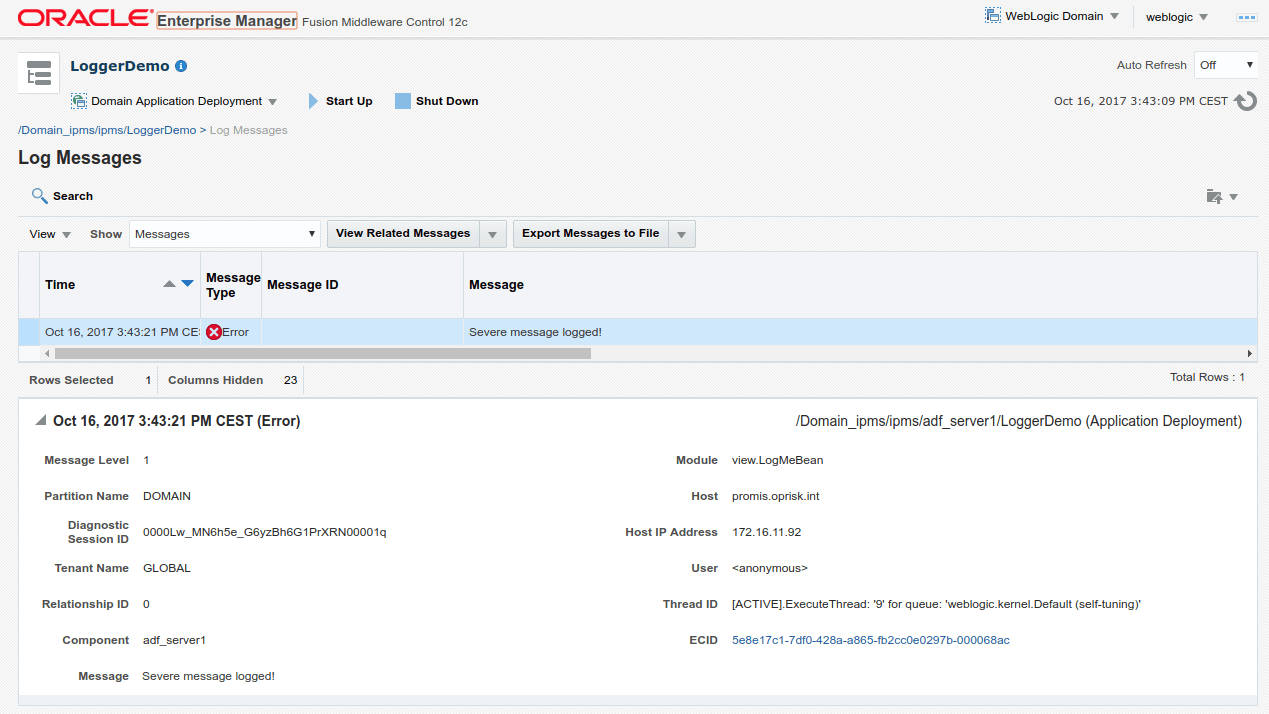Open the Search panel with the magnifier icon
1269x714 pixels.
pyautogui.click(x=40, y=195)
